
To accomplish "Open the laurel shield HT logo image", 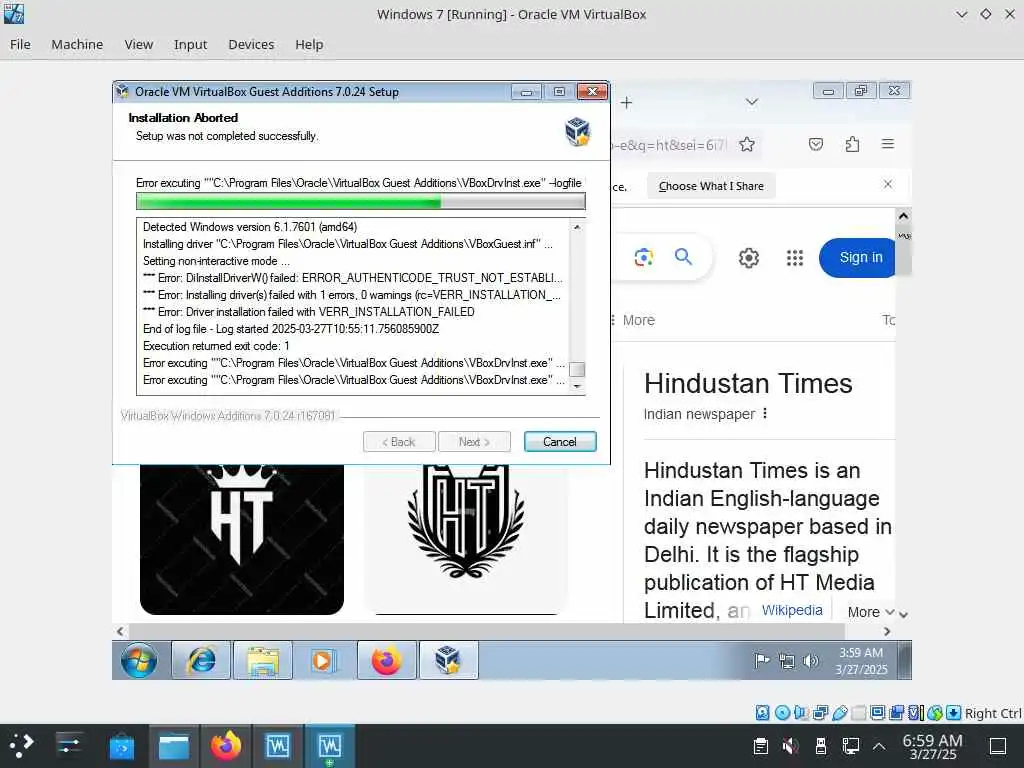I will point(466,539).
